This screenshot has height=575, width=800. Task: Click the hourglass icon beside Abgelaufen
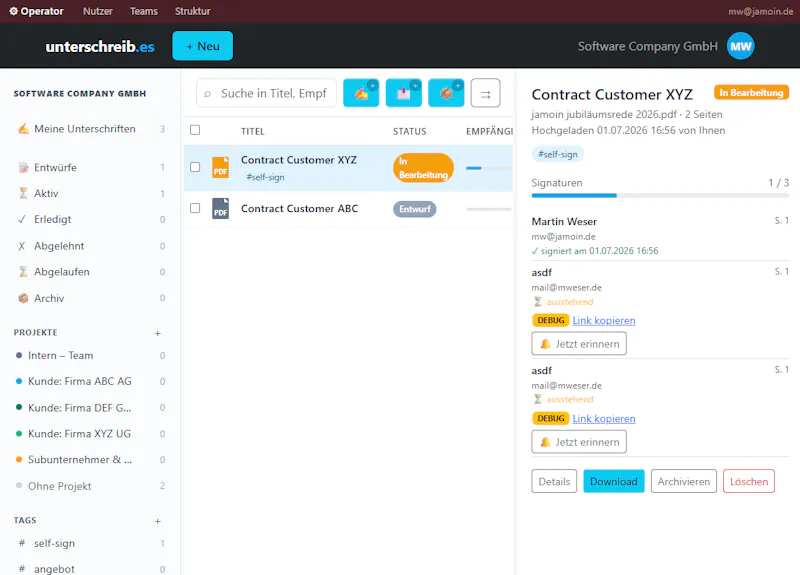[x=23, y=271]
